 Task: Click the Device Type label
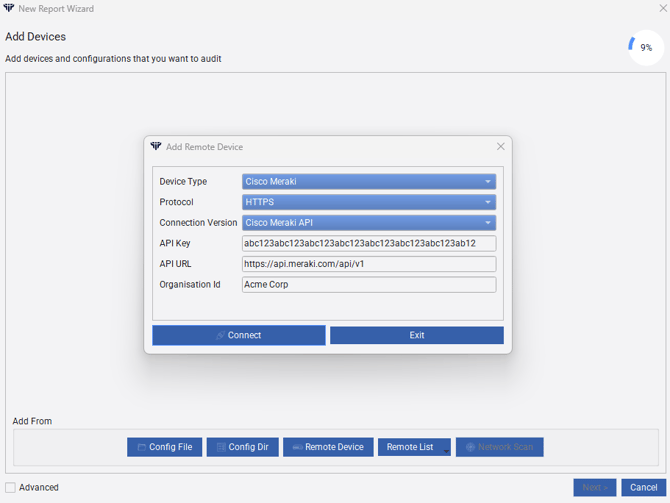(x=183, y=182)
